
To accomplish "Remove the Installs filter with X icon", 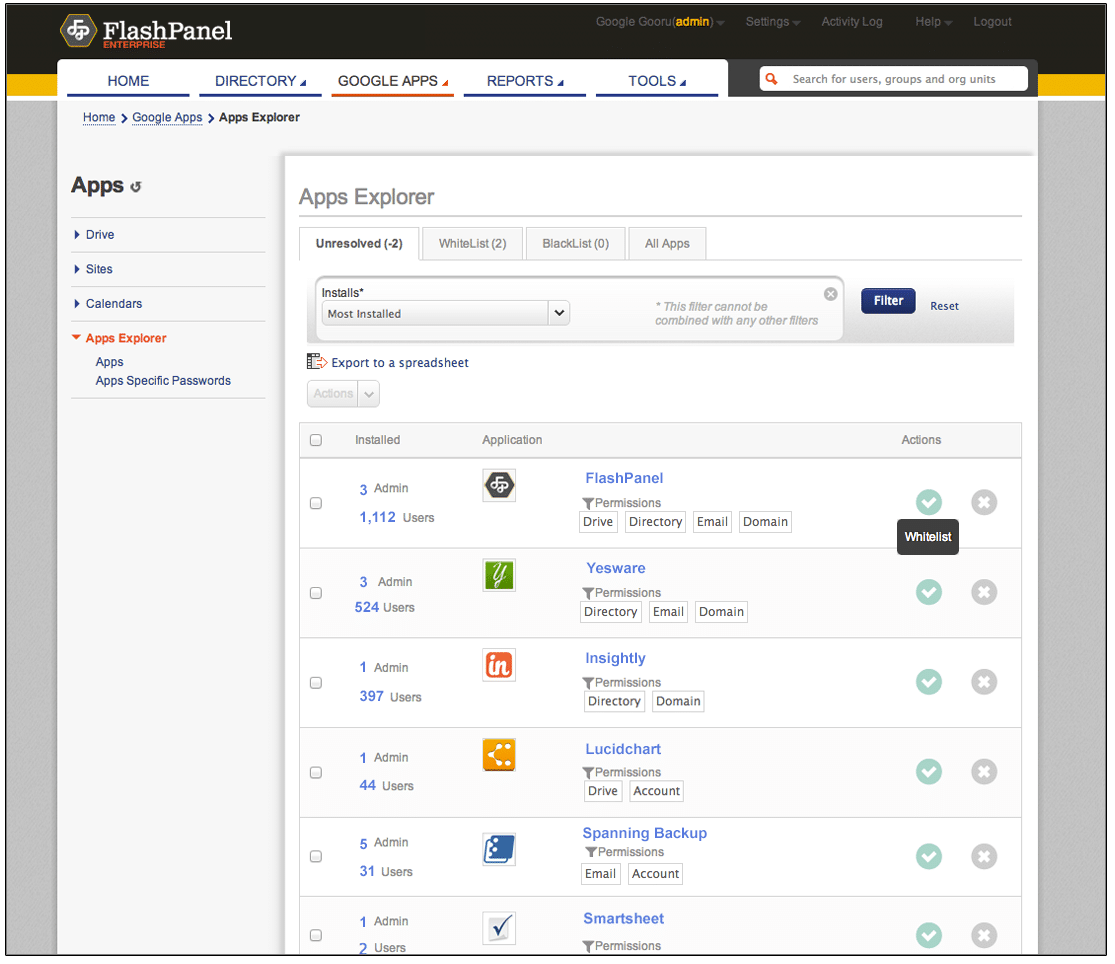I will tap(831, 294).
